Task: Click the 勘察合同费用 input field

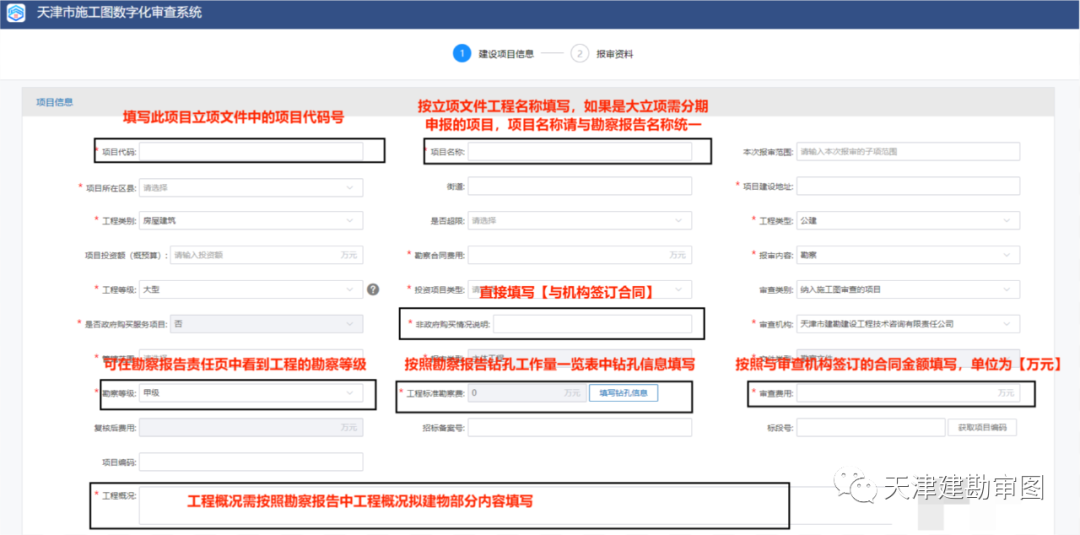Action: tap(580, 255)
